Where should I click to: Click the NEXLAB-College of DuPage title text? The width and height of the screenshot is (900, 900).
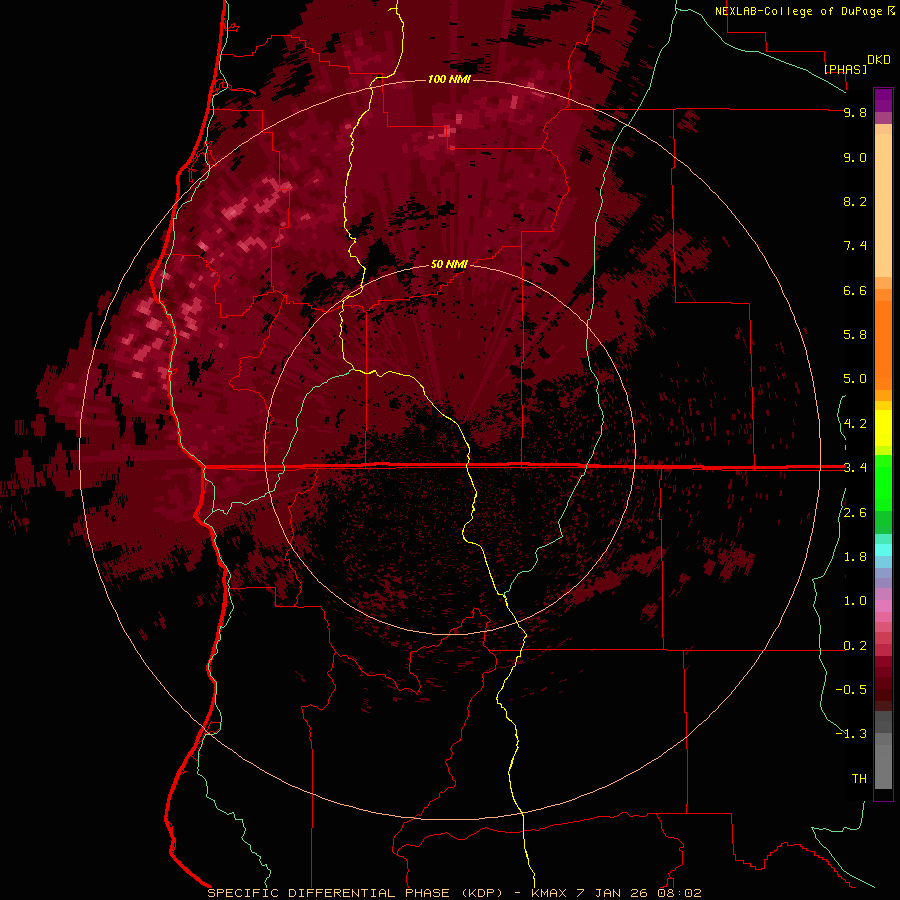pyautogui.click(x=800, y=11)
